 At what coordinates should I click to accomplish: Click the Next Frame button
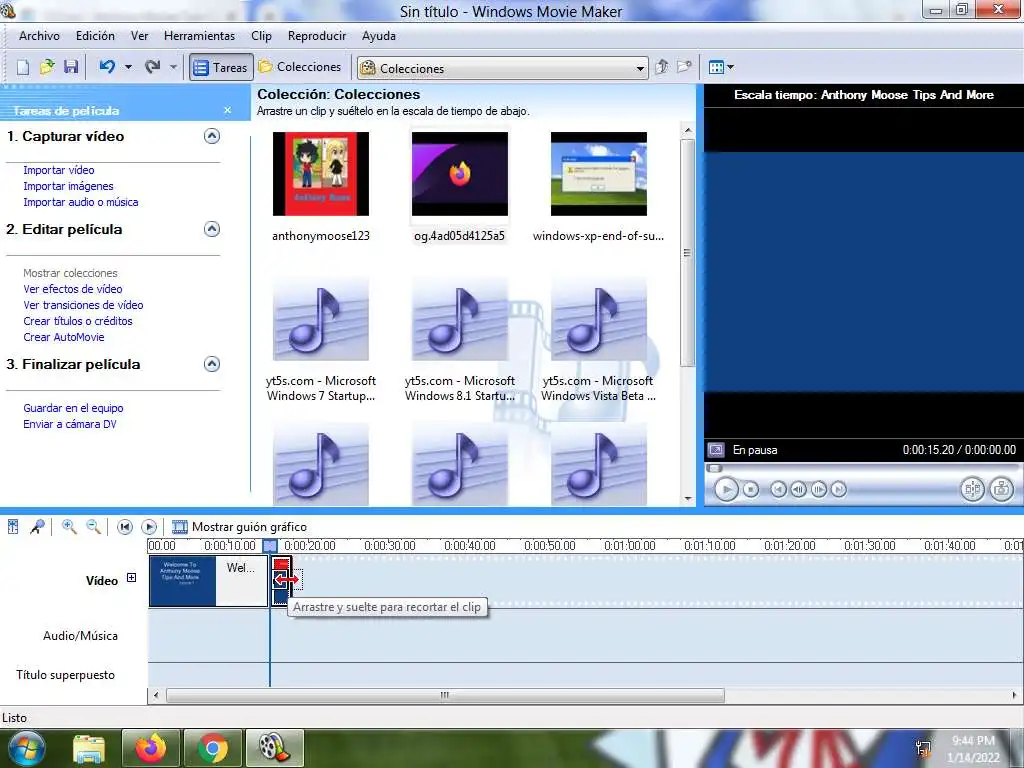click(x=819, y=489)
